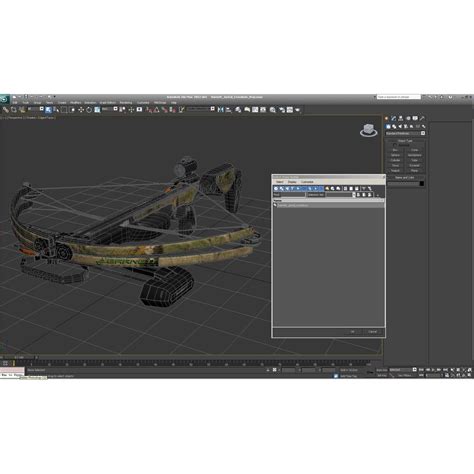Screen dimensions: 474x474
Task: Toggle Spinner Snap button
Action: (172, 110)
